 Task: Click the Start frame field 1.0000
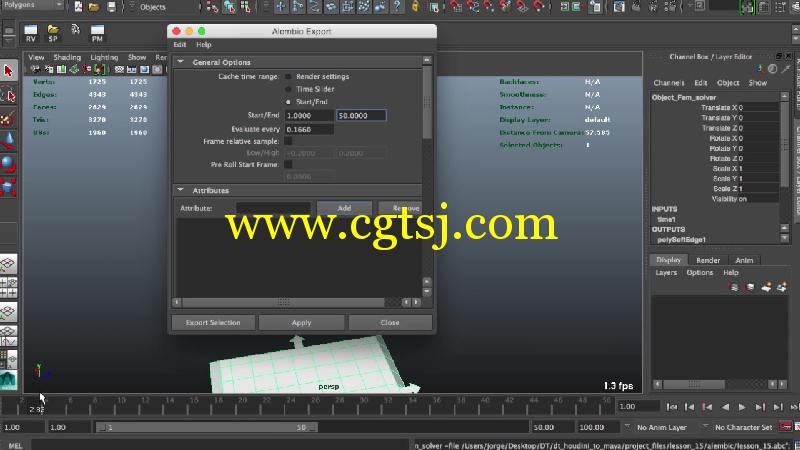pos(309,116)
